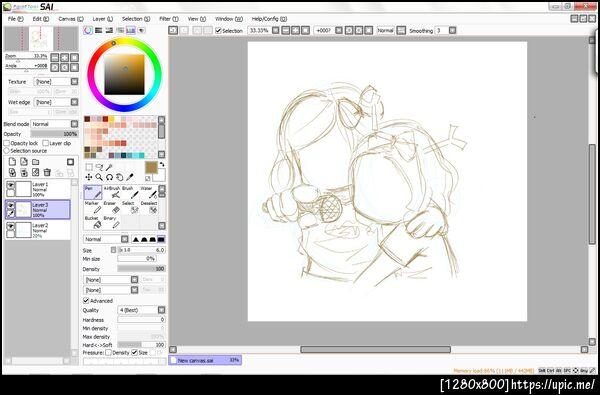This screenshot has width=600, height=395.
Task: Select the Eraser tool
Action: [111, 207]
